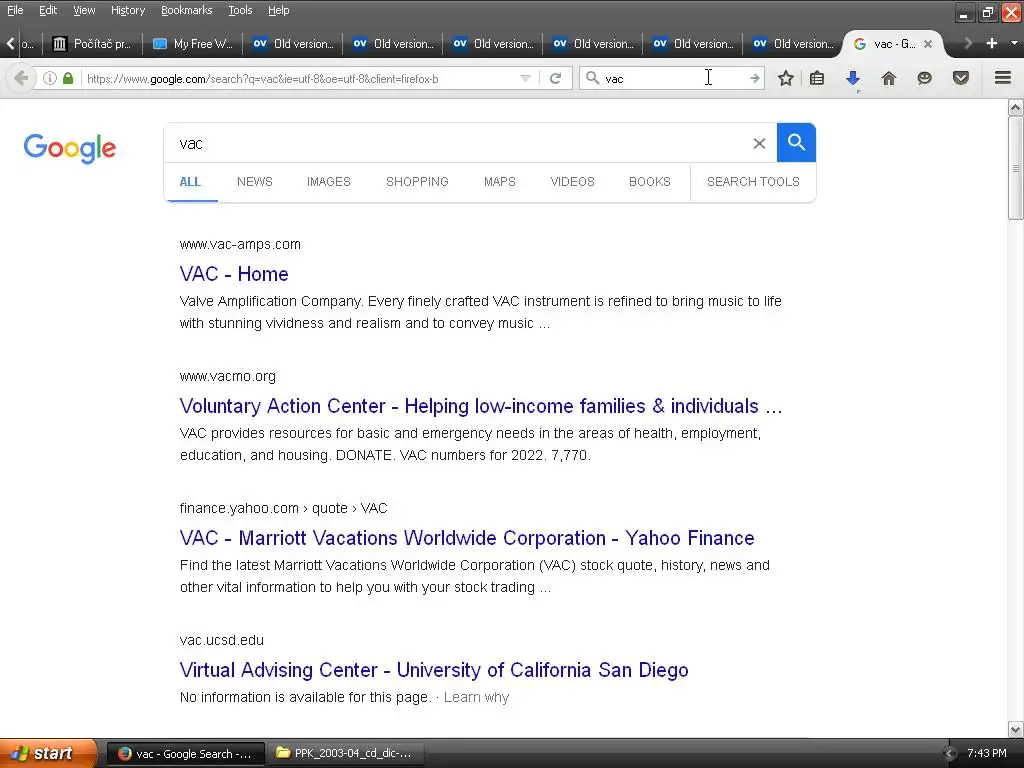Click the www.vacmo.org address text
Screen dimensions: 1024x768
227,376
